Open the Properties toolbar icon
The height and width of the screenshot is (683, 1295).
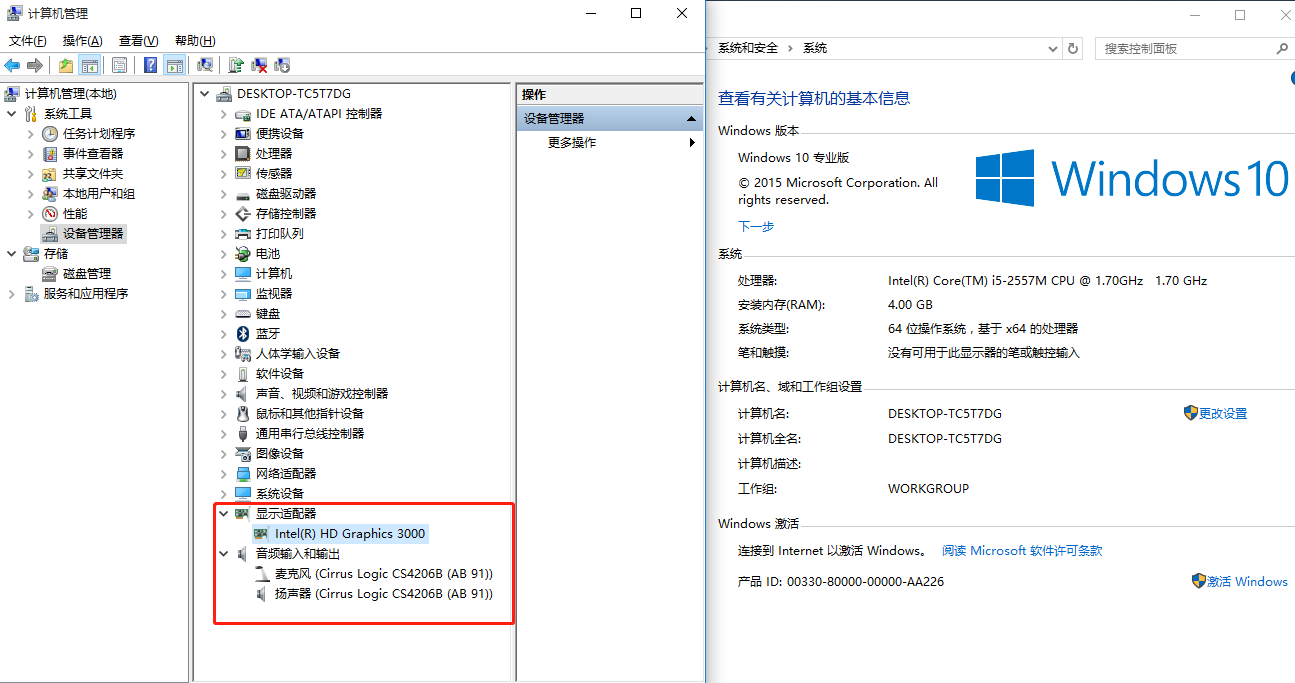click(x=120, y=66)
